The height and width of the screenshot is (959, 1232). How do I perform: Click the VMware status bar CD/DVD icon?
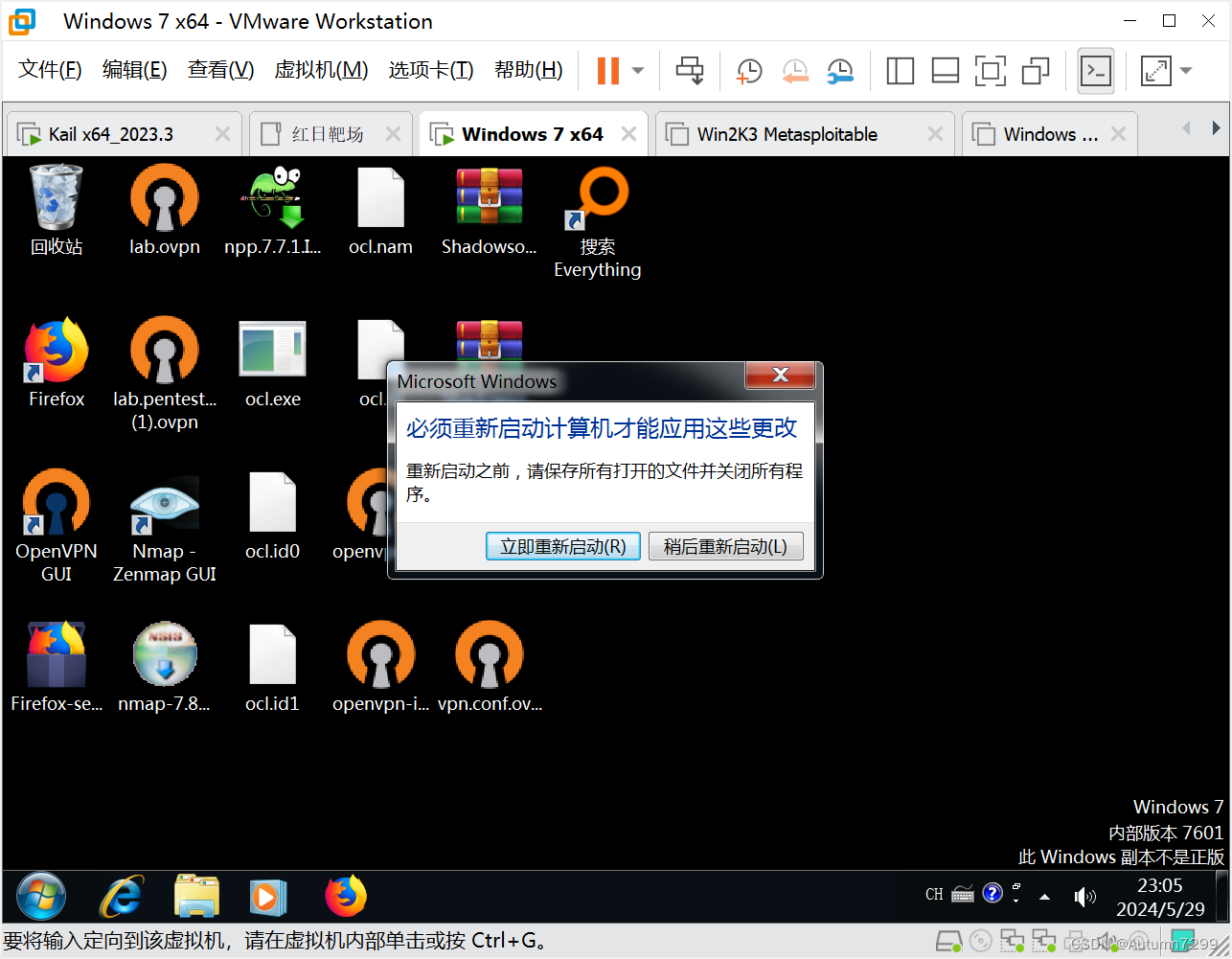coord(981,941)
